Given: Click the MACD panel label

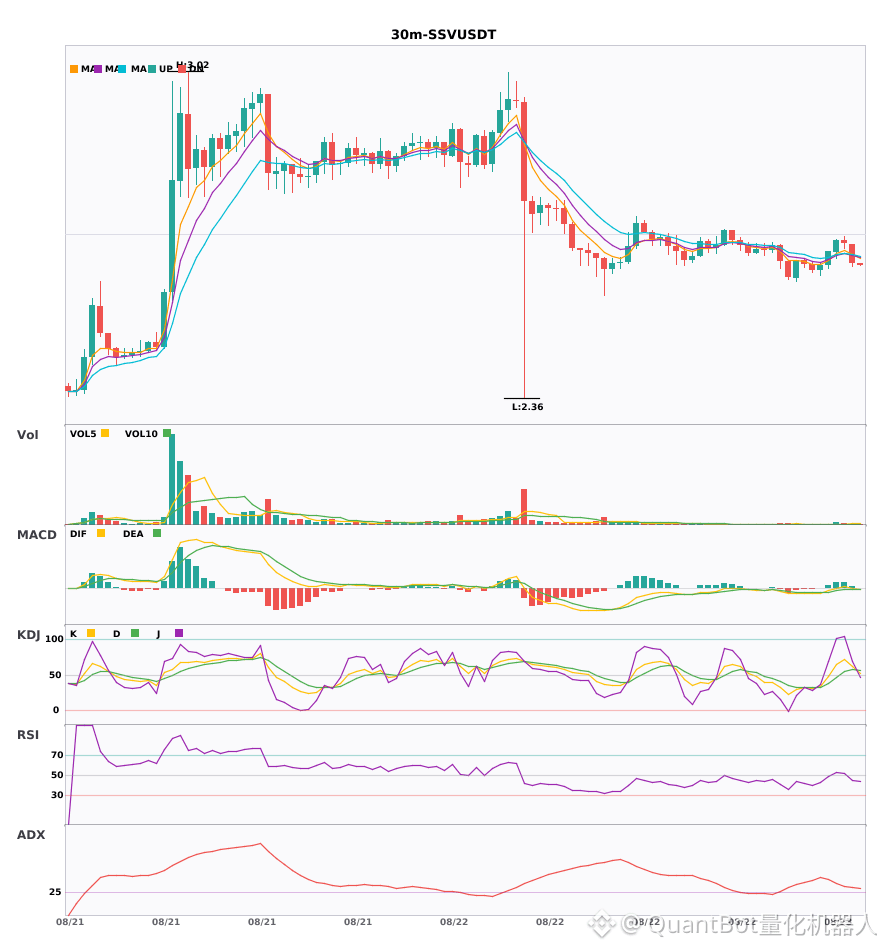Looking at the screenshot, I should [x=36, y=535].
